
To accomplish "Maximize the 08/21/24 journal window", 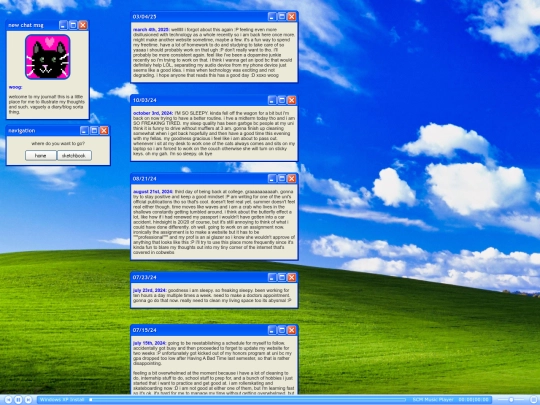I will click(x=282, y=178).
